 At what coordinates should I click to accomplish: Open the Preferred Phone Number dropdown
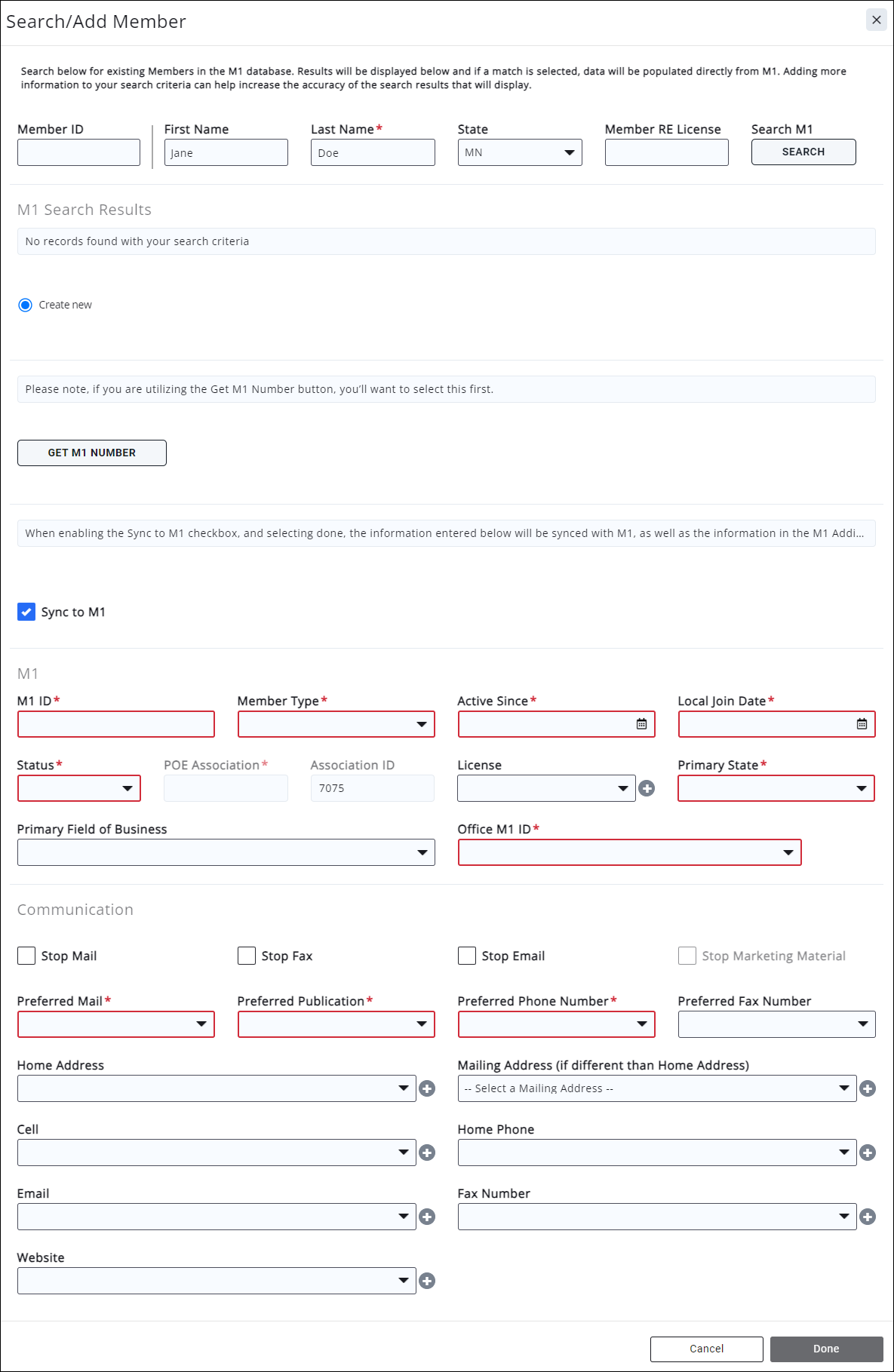coord(556,1024)
